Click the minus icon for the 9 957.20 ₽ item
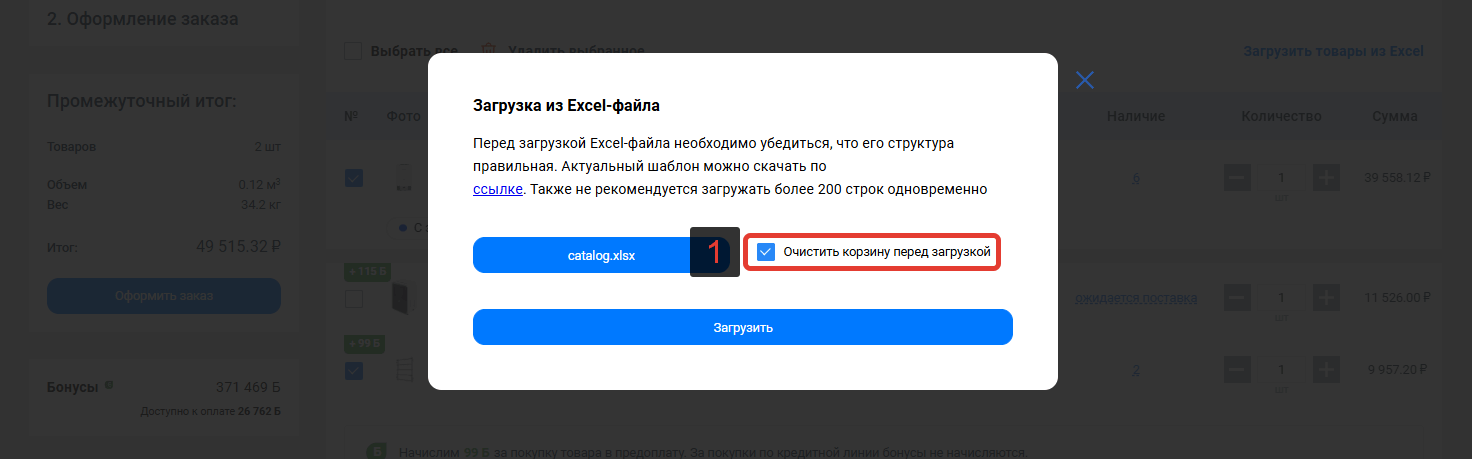 (1237, 370)
